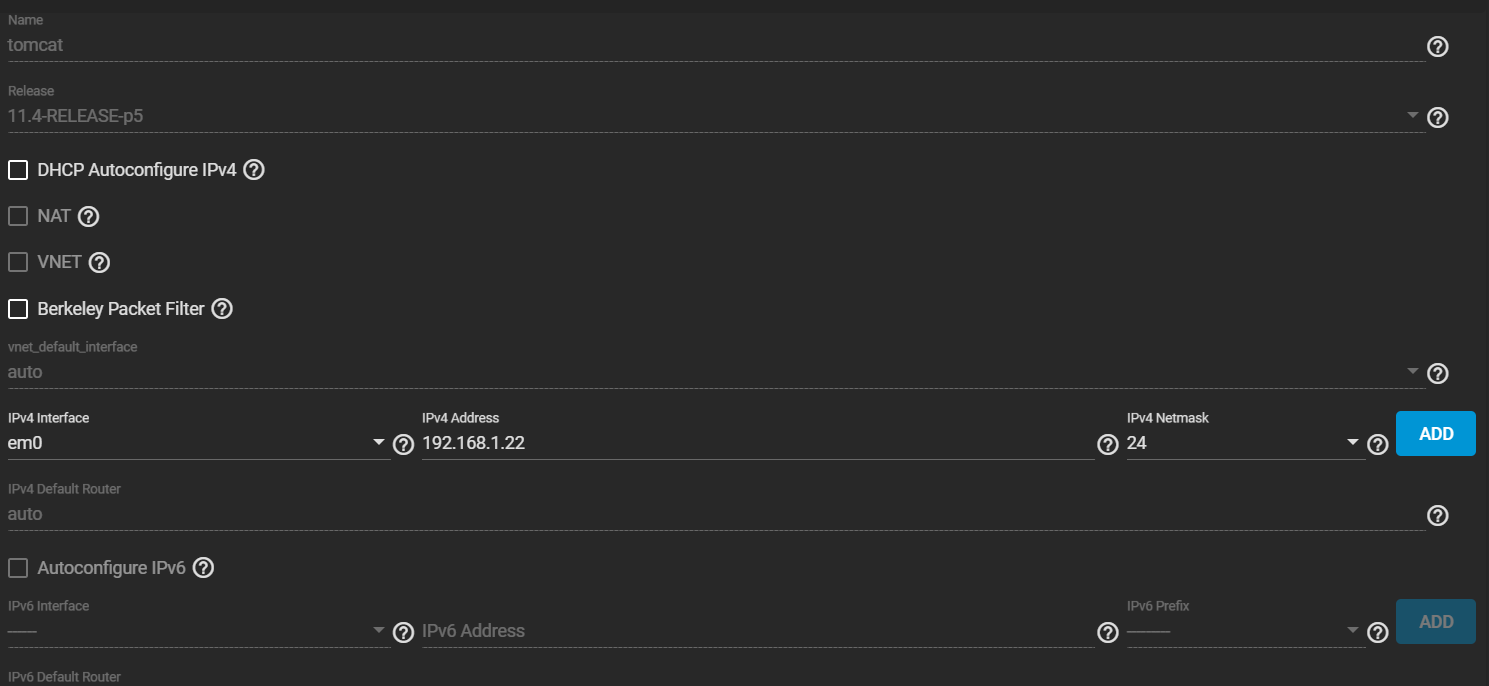Check the Autoconfigure IPv6 box

coord(18,568)
